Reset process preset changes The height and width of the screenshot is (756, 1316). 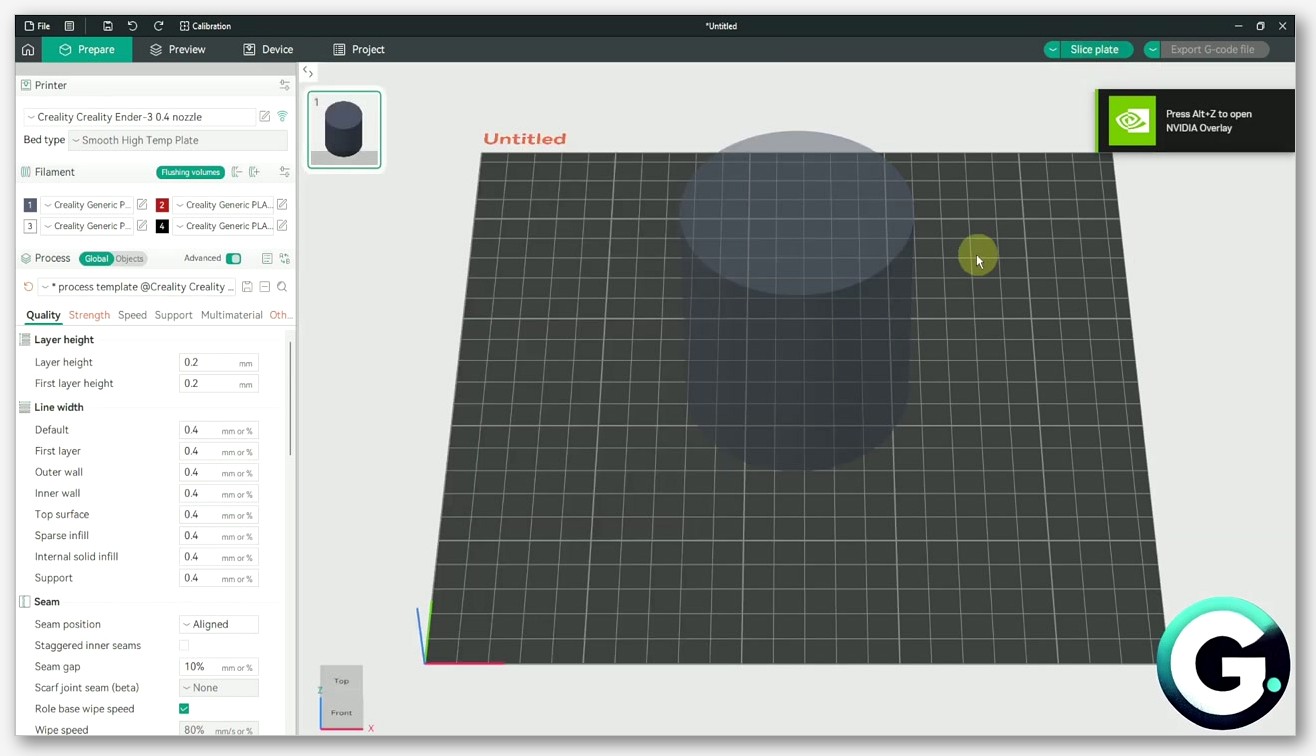click(28, 287)
